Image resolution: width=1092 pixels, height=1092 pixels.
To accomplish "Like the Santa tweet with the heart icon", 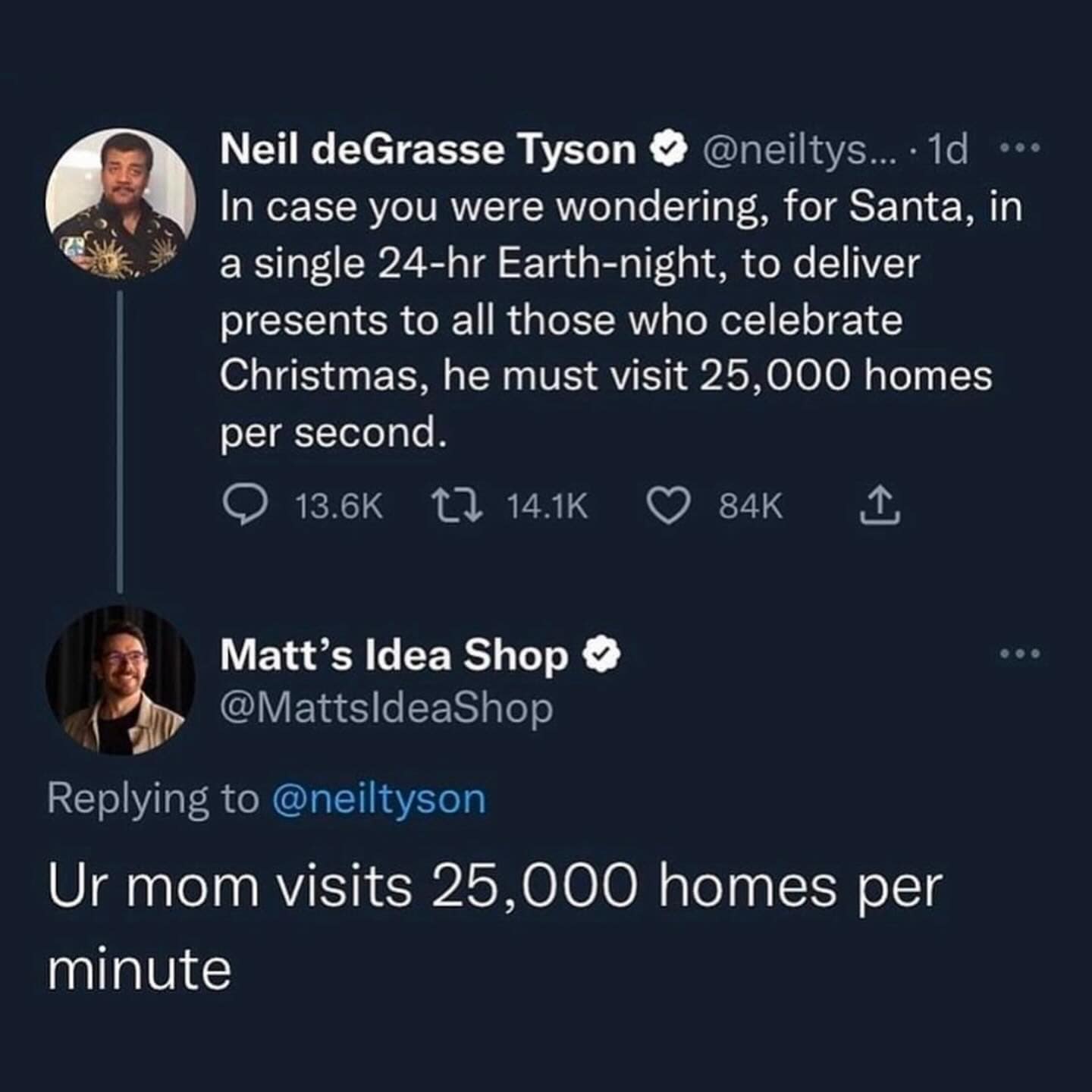I will (x=668, y=506).
